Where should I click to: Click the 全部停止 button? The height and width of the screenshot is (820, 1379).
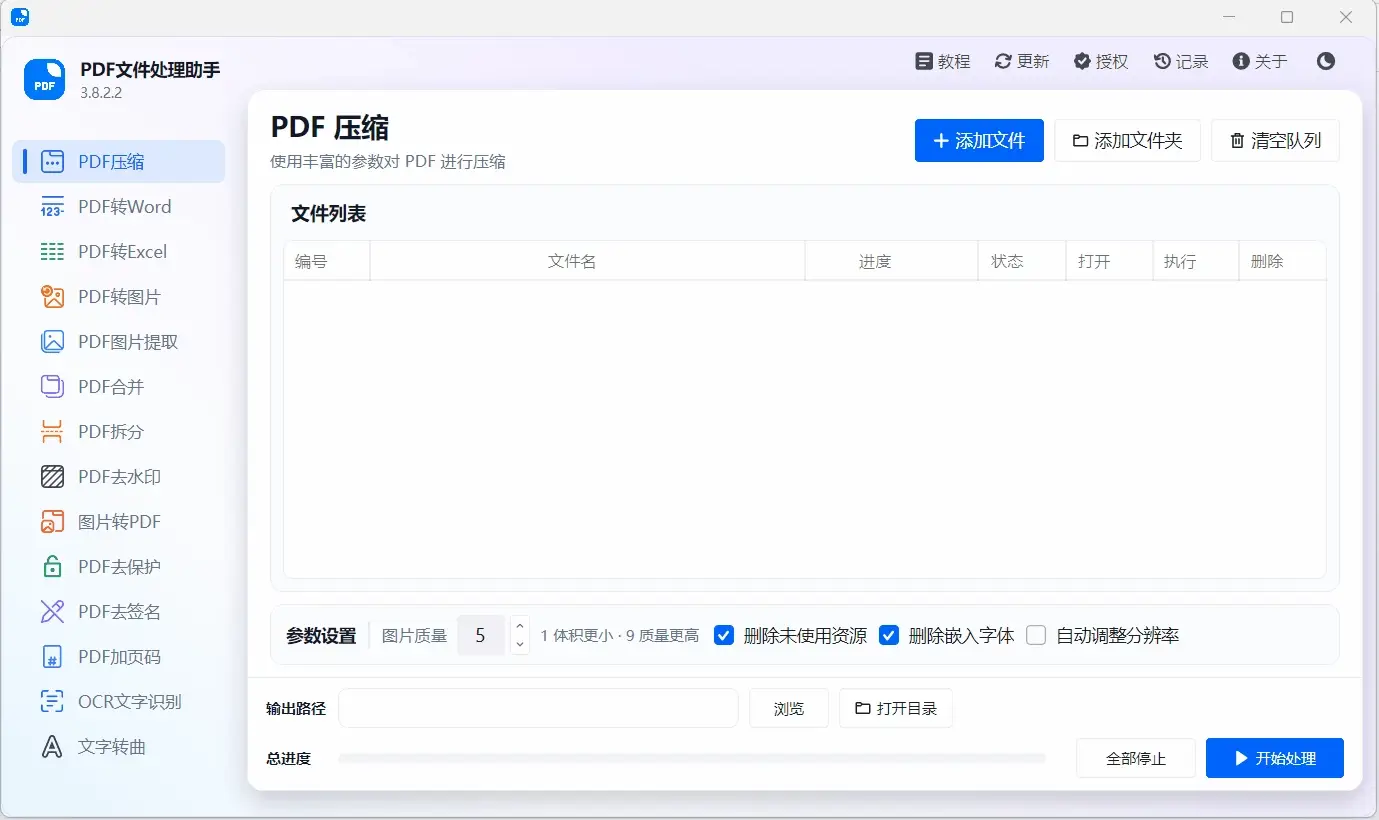[x=1136, y=758]
